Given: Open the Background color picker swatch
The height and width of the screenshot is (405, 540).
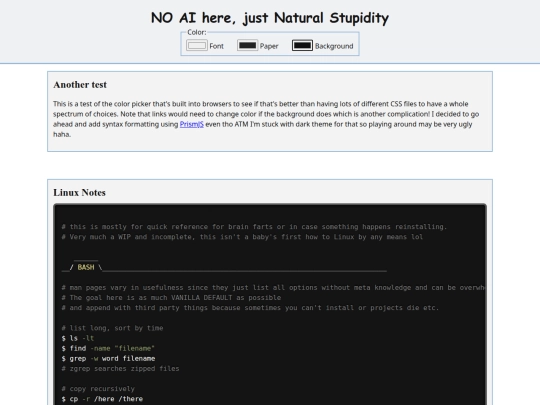Looking at the screenshot, I should (302, 45).
